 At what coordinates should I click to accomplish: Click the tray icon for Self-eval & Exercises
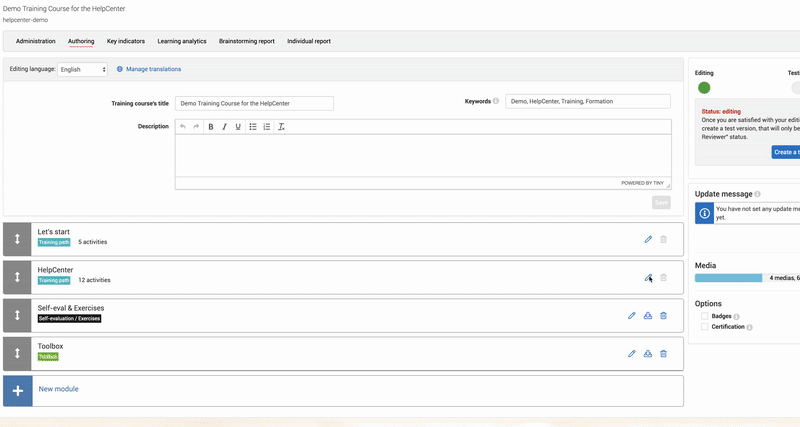pyautogui.click(x=647, y=316)
